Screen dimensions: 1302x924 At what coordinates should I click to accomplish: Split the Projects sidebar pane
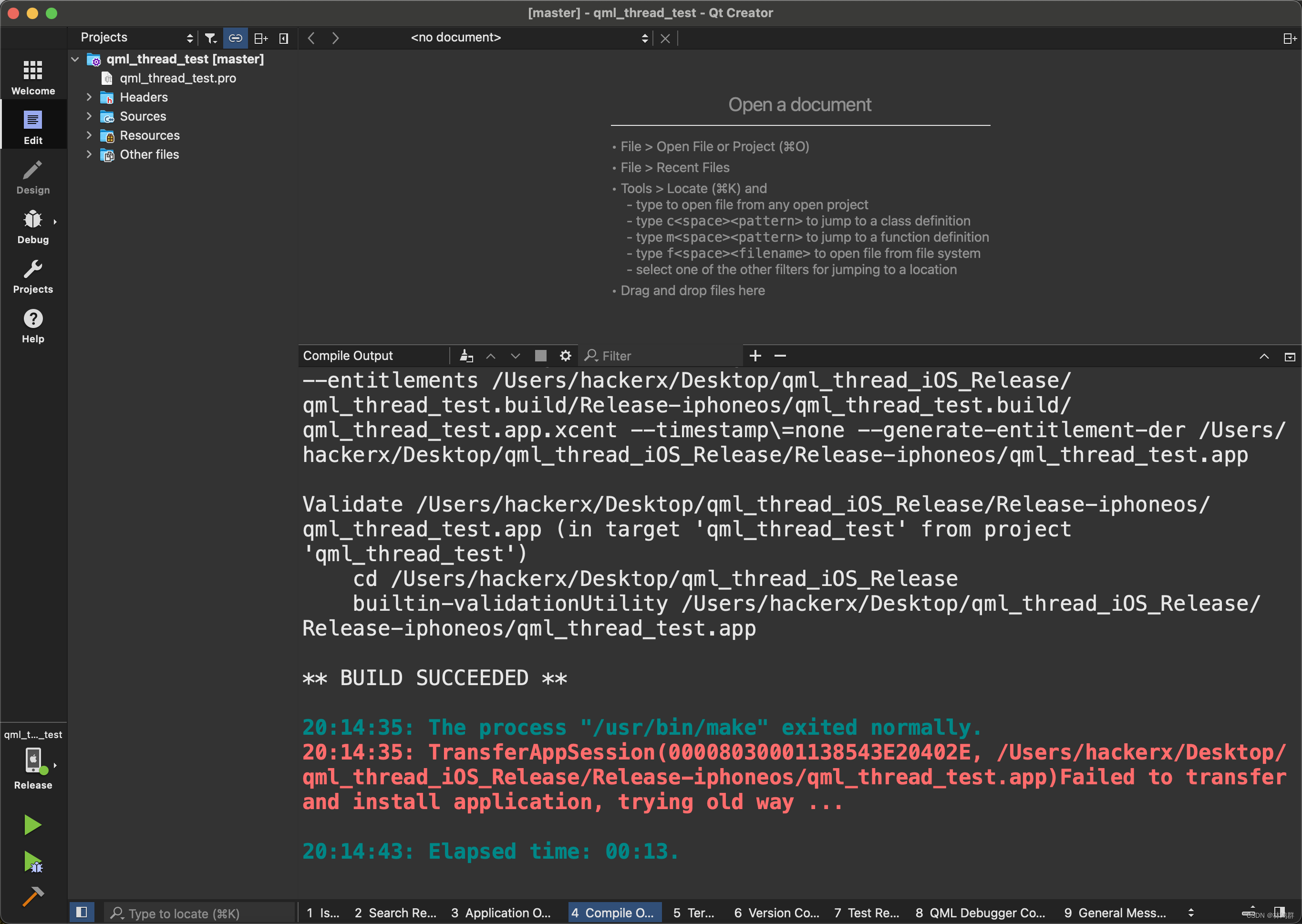coord(260,38)
